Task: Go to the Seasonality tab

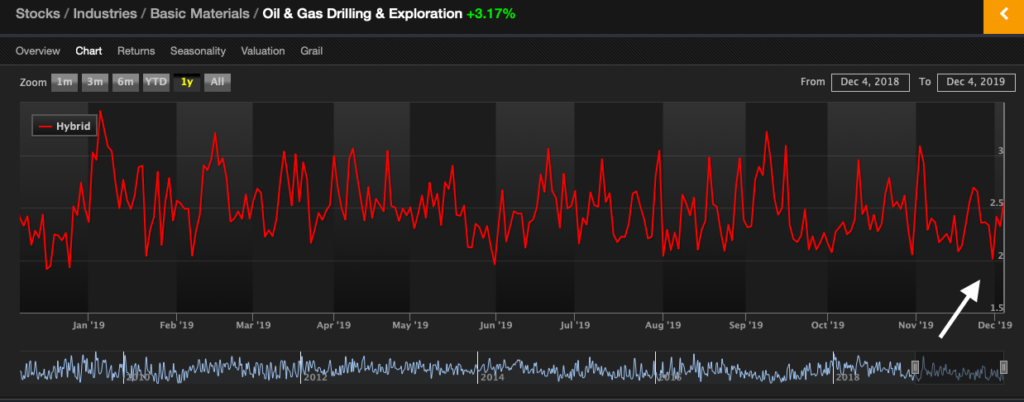Action: 198,51
